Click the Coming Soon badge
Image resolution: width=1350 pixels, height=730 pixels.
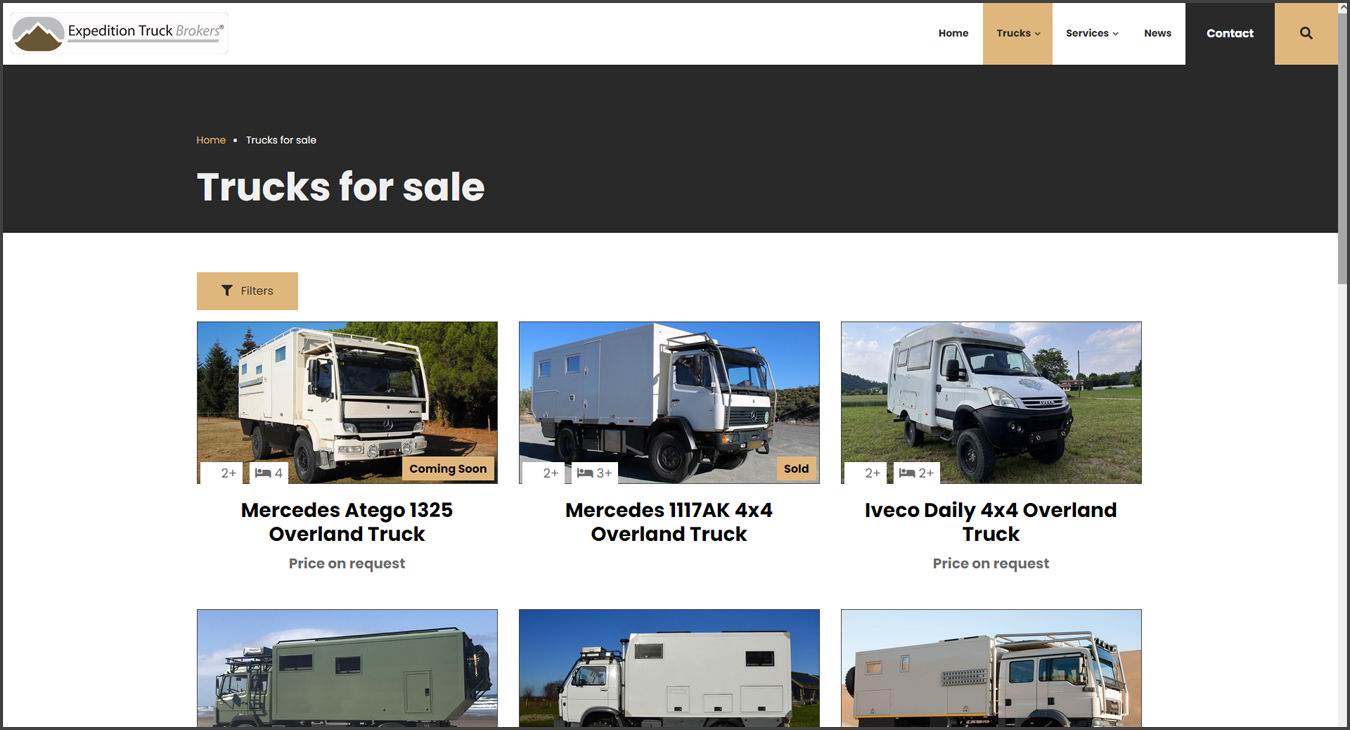(x=448, y=469)
